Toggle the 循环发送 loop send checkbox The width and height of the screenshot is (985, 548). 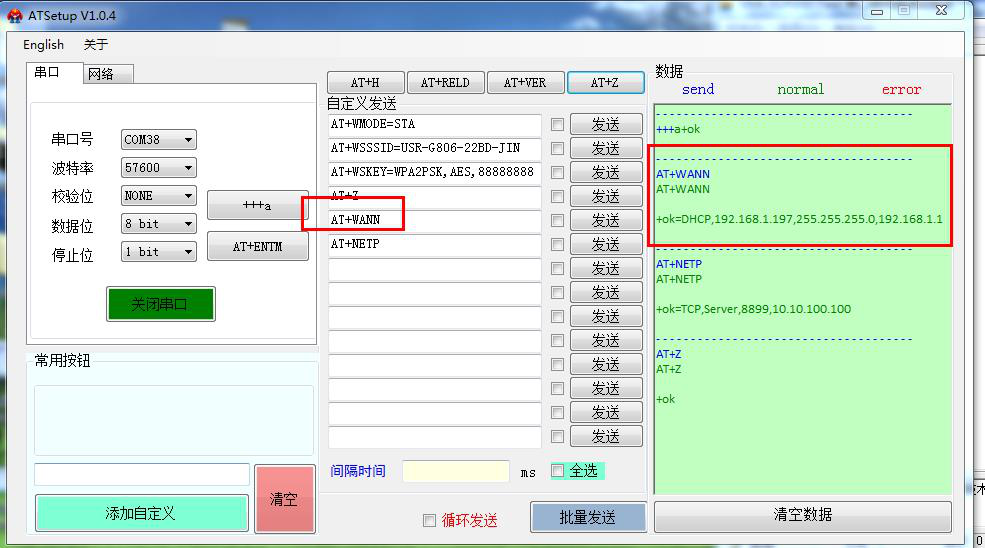click(429, 520)
